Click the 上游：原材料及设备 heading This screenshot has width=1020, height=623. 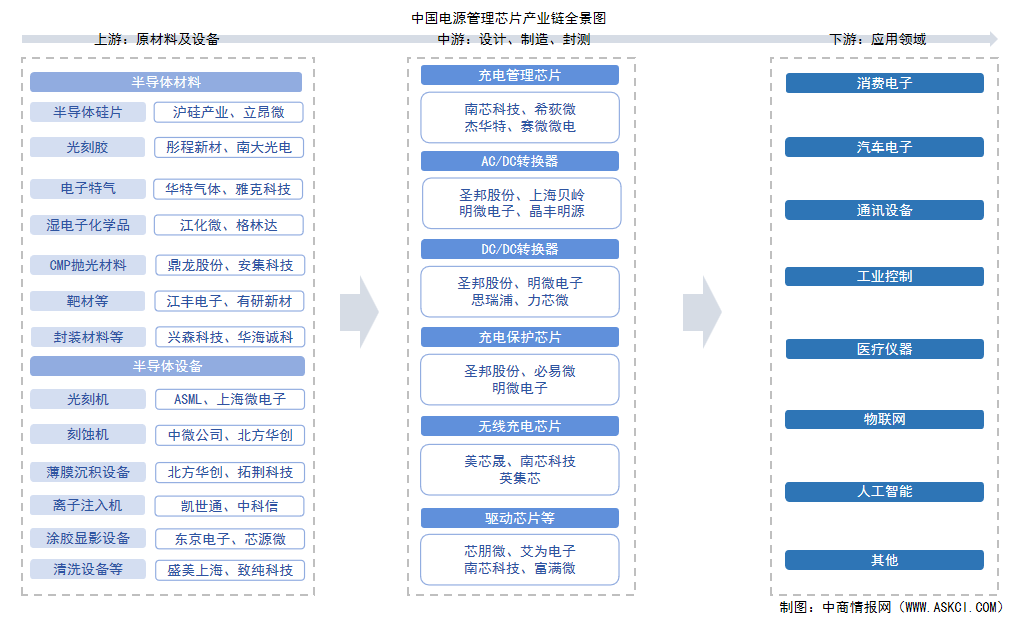pos(157,39)
